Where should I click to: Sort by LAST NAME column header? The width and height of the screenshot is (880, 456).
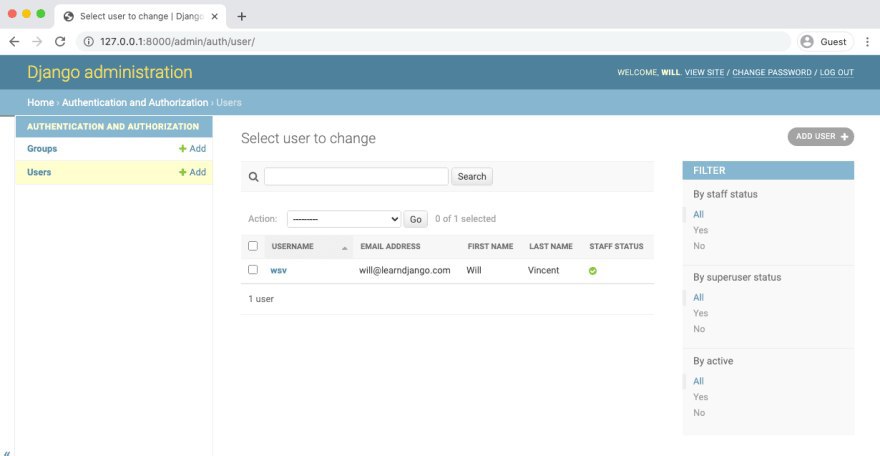pos(551,246)
